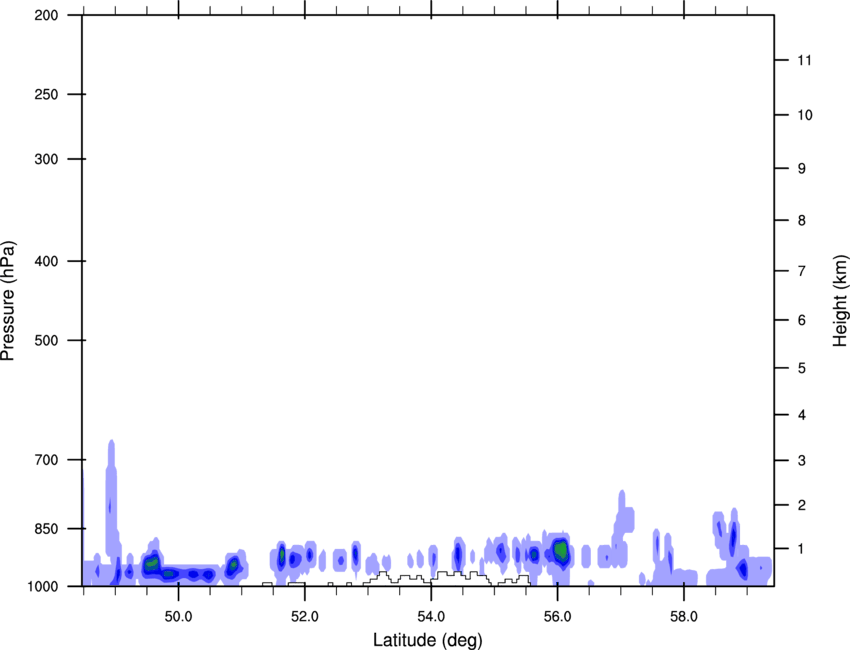Image resolution: width=850 pixels, height=650 pixels.
Task: Click the 10 km height label
Action: click(x=804, y=115)
